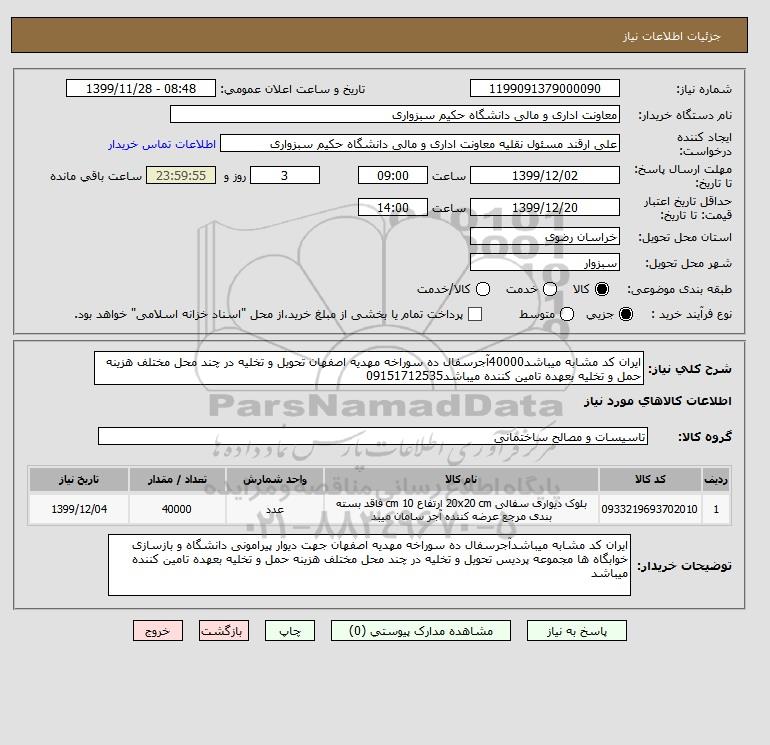The image size is (770, 745).
Task: Toggle the اسناد خزانه اسلامی payment checkbox
Action: (475, 314)
